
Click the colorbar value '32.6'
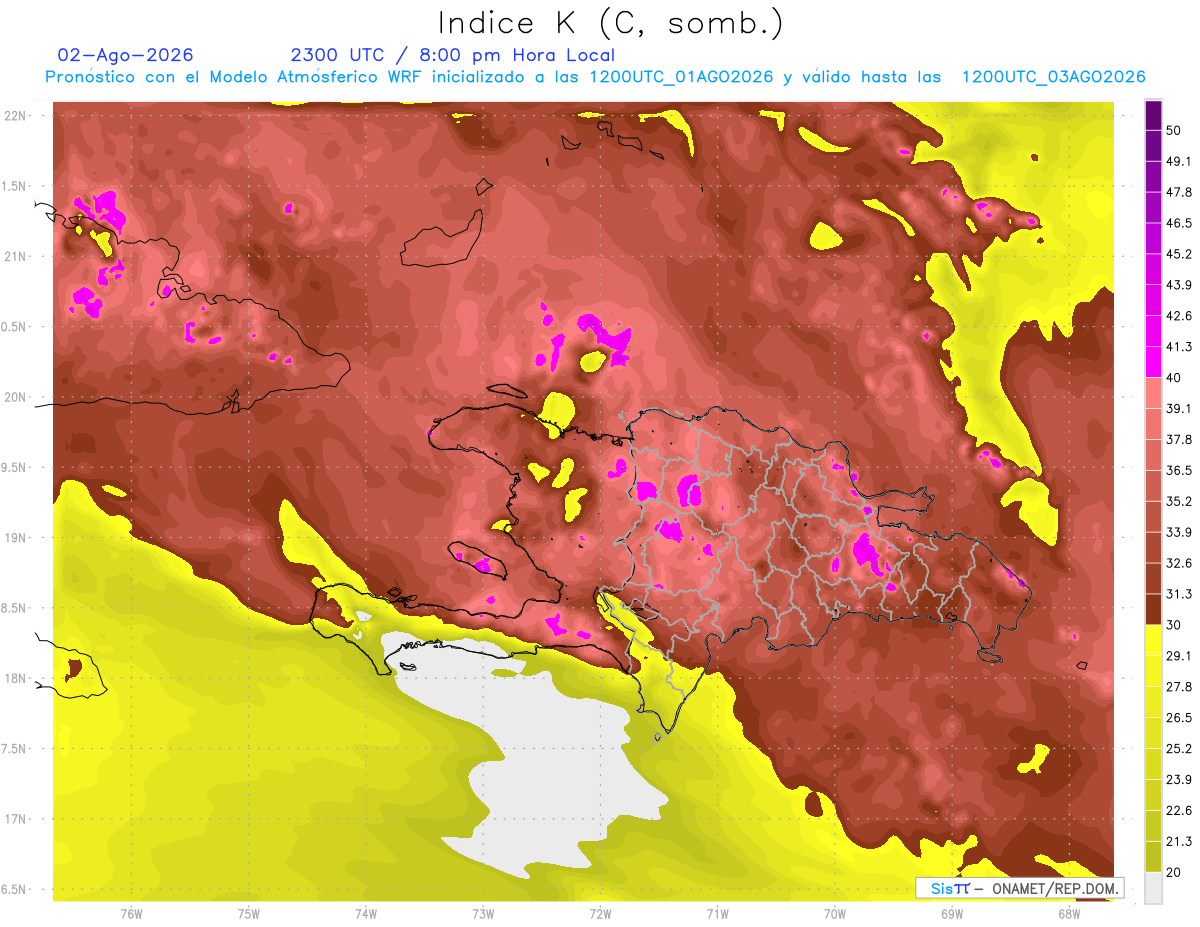1178,563
